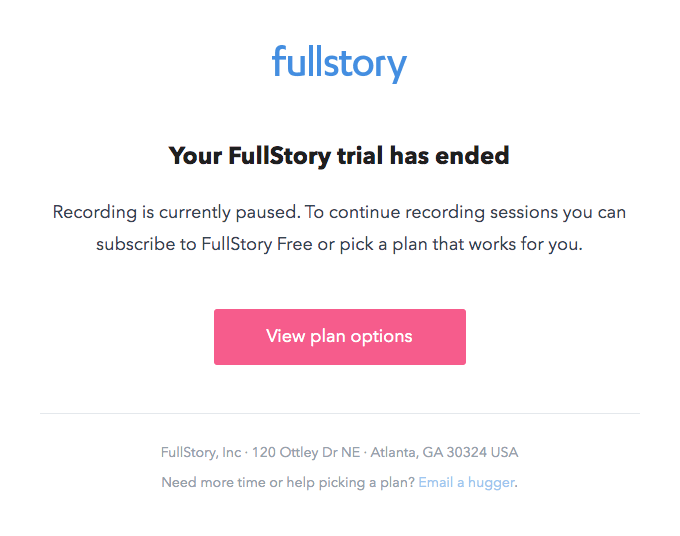Follow the Email a hugger link
The height and width of the screenshot is (536, 680).
pos(466,482)
